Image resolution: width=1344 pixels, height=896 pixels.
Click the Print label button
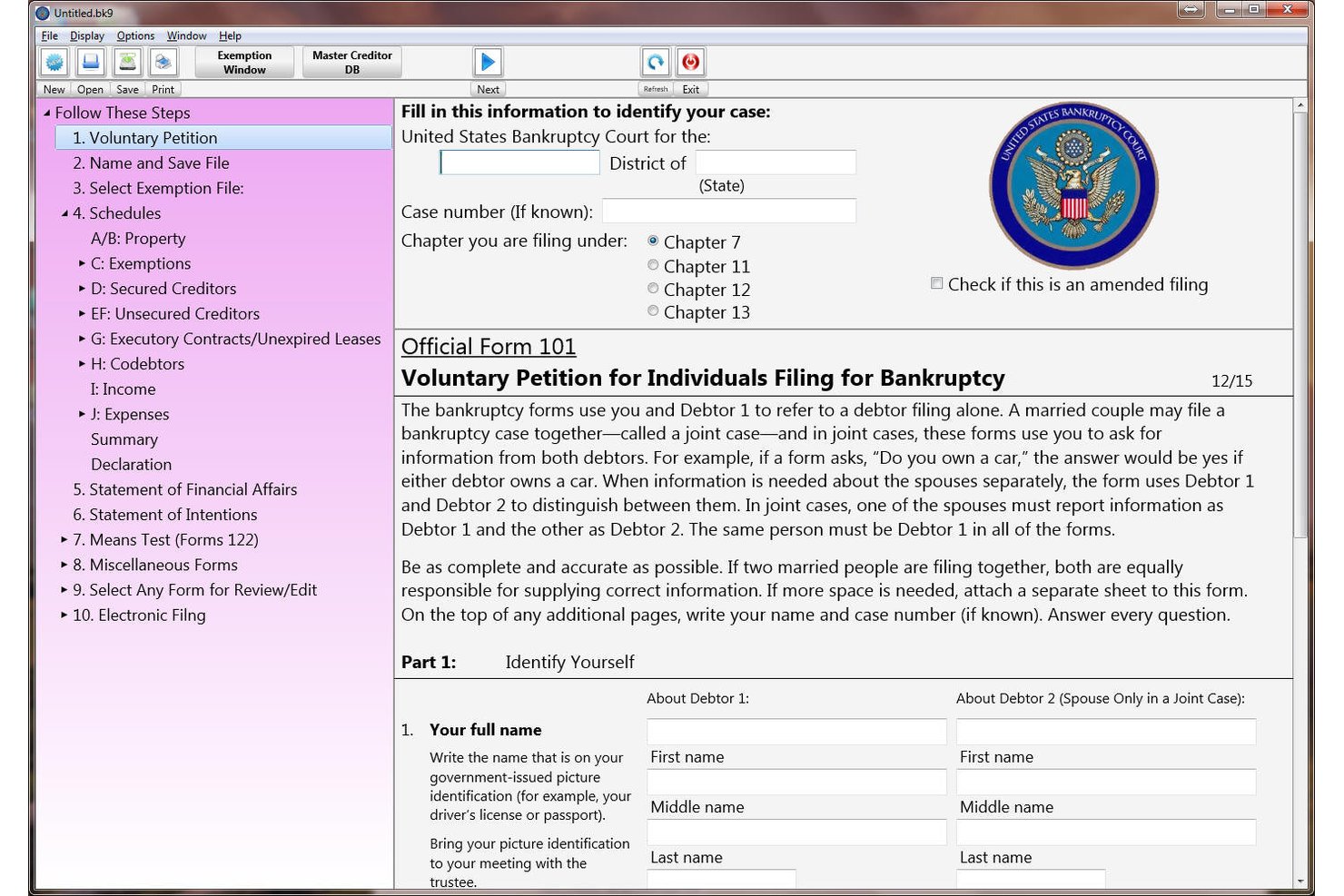click(163, 89)
